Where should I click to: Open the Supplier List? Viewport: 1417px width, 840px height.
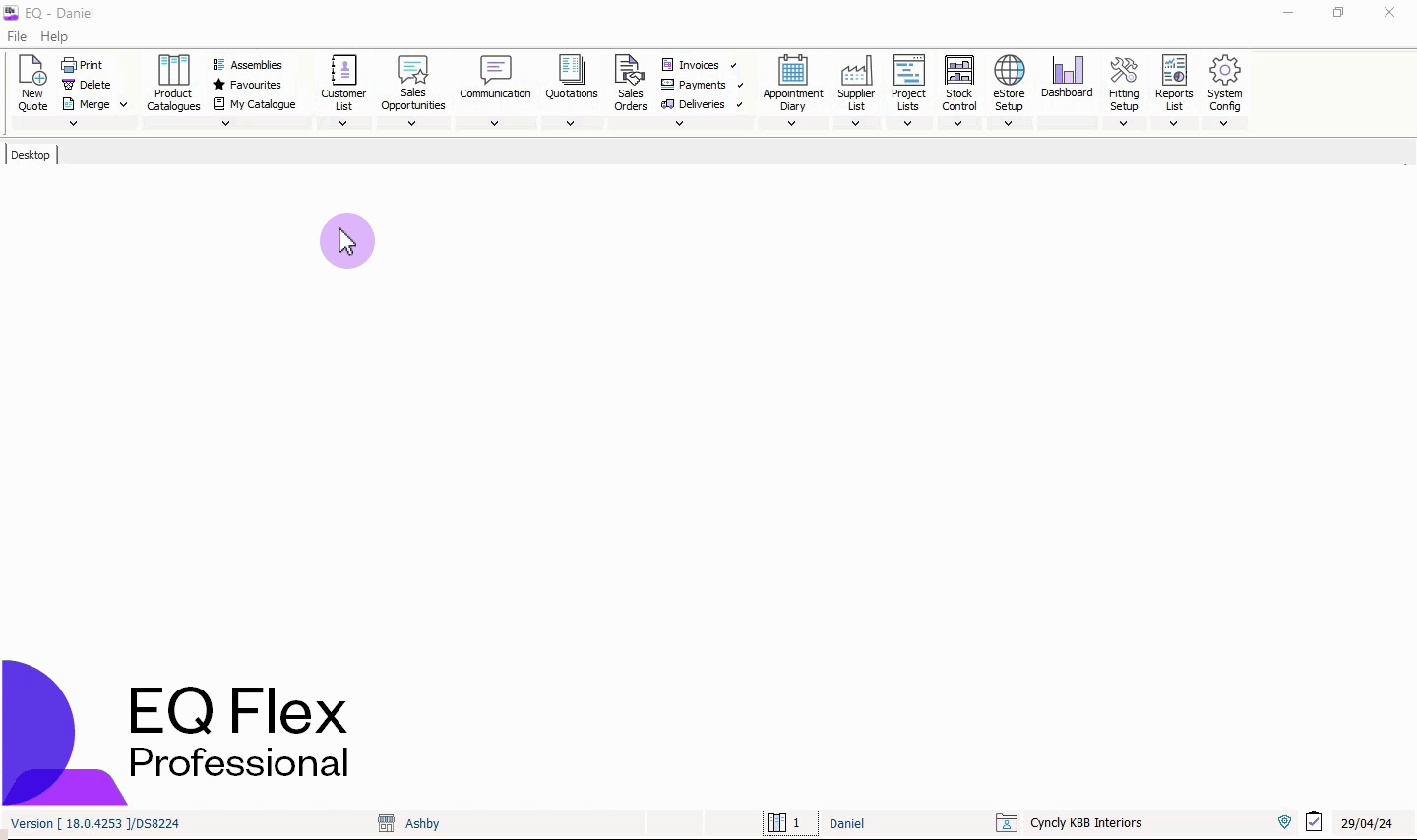pos(856,84)
